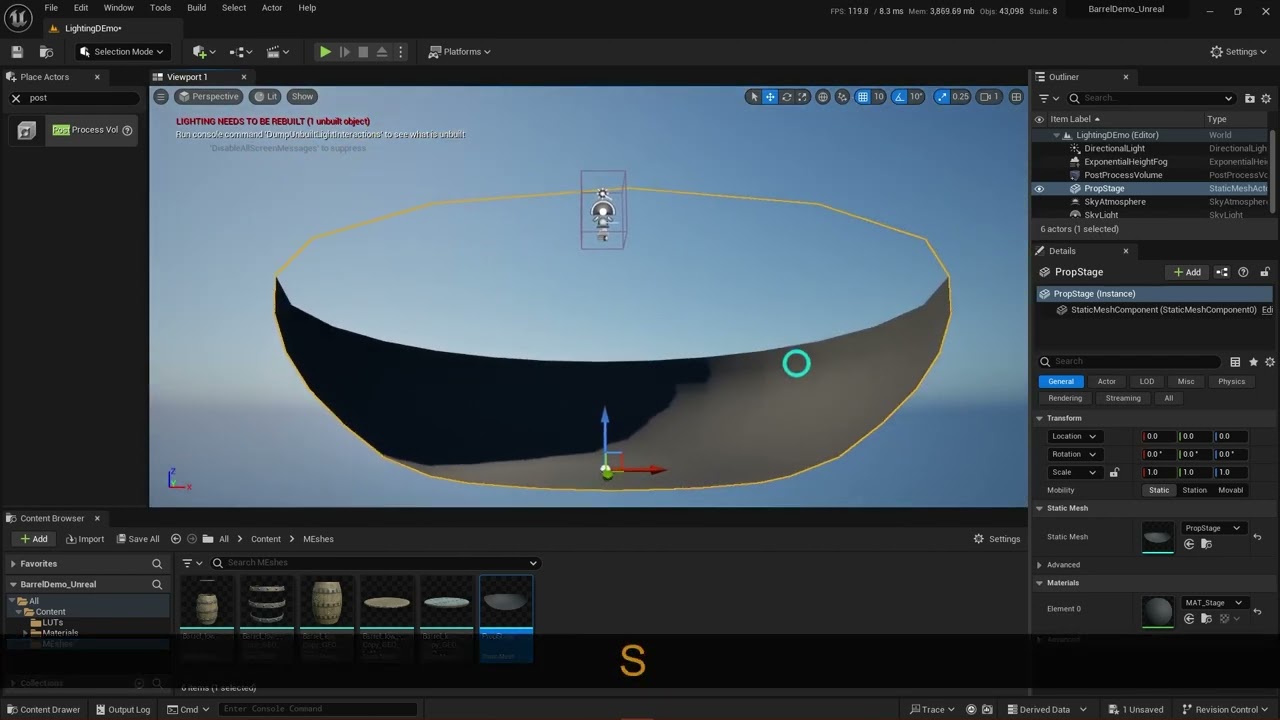Click the MAT_Stage material thumbnail
The height and width of the screenshot is (720, 1280).
(1157, 611)
